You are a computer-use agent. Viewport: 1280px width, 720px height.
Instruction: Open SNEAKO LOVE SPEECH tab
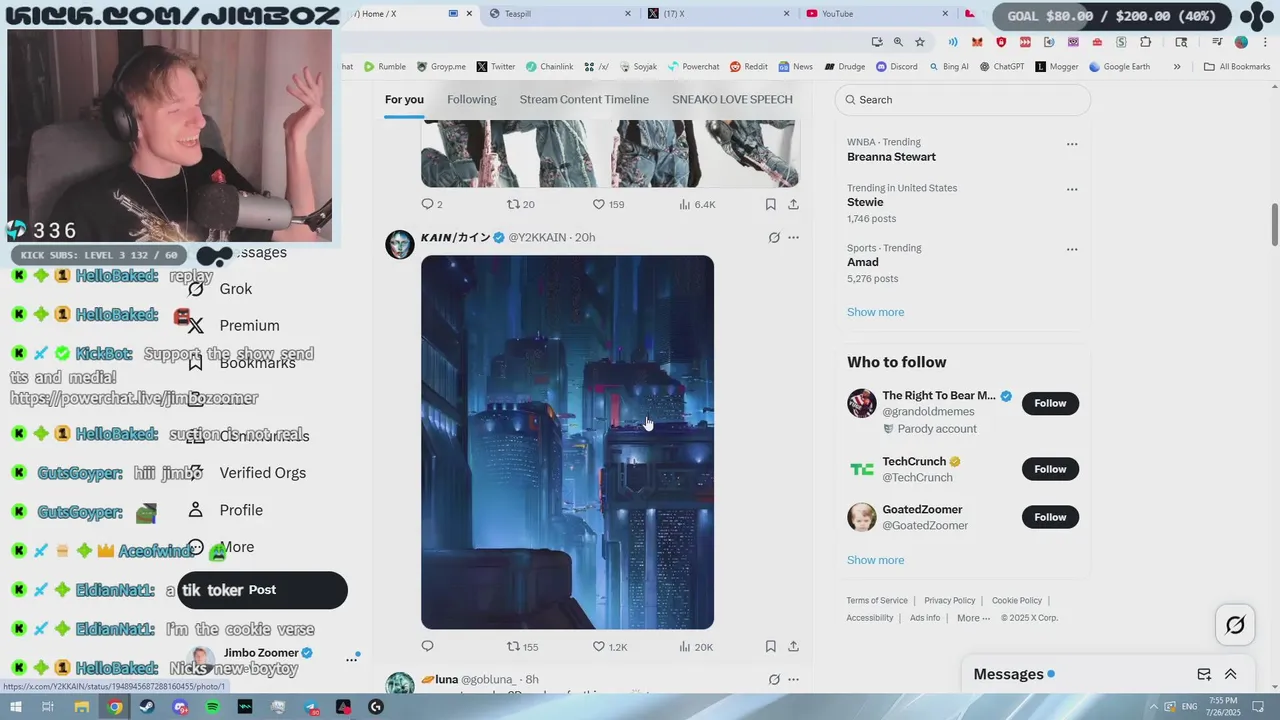click(x=732, y=99)
